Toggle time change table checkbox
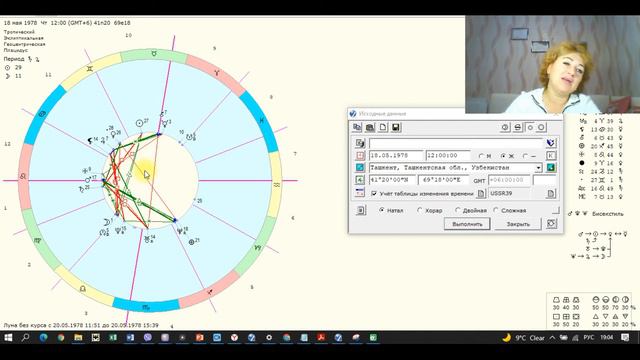 [374, 193]
